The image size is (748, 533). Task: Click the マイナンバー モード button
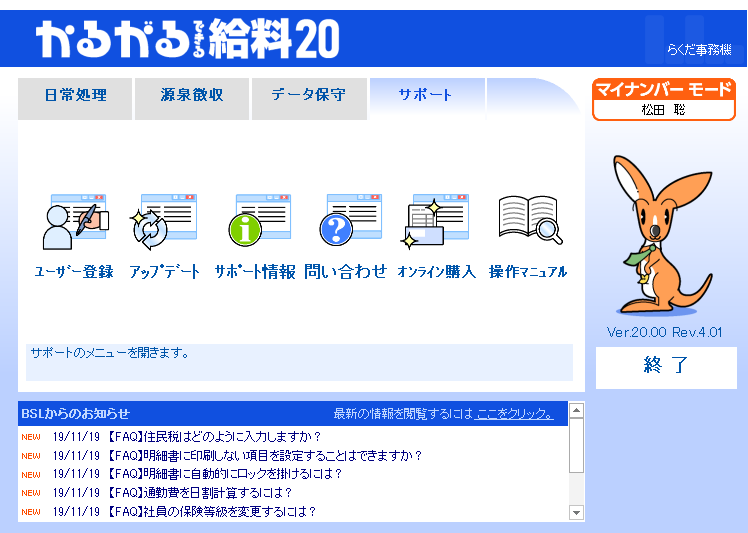664,99
